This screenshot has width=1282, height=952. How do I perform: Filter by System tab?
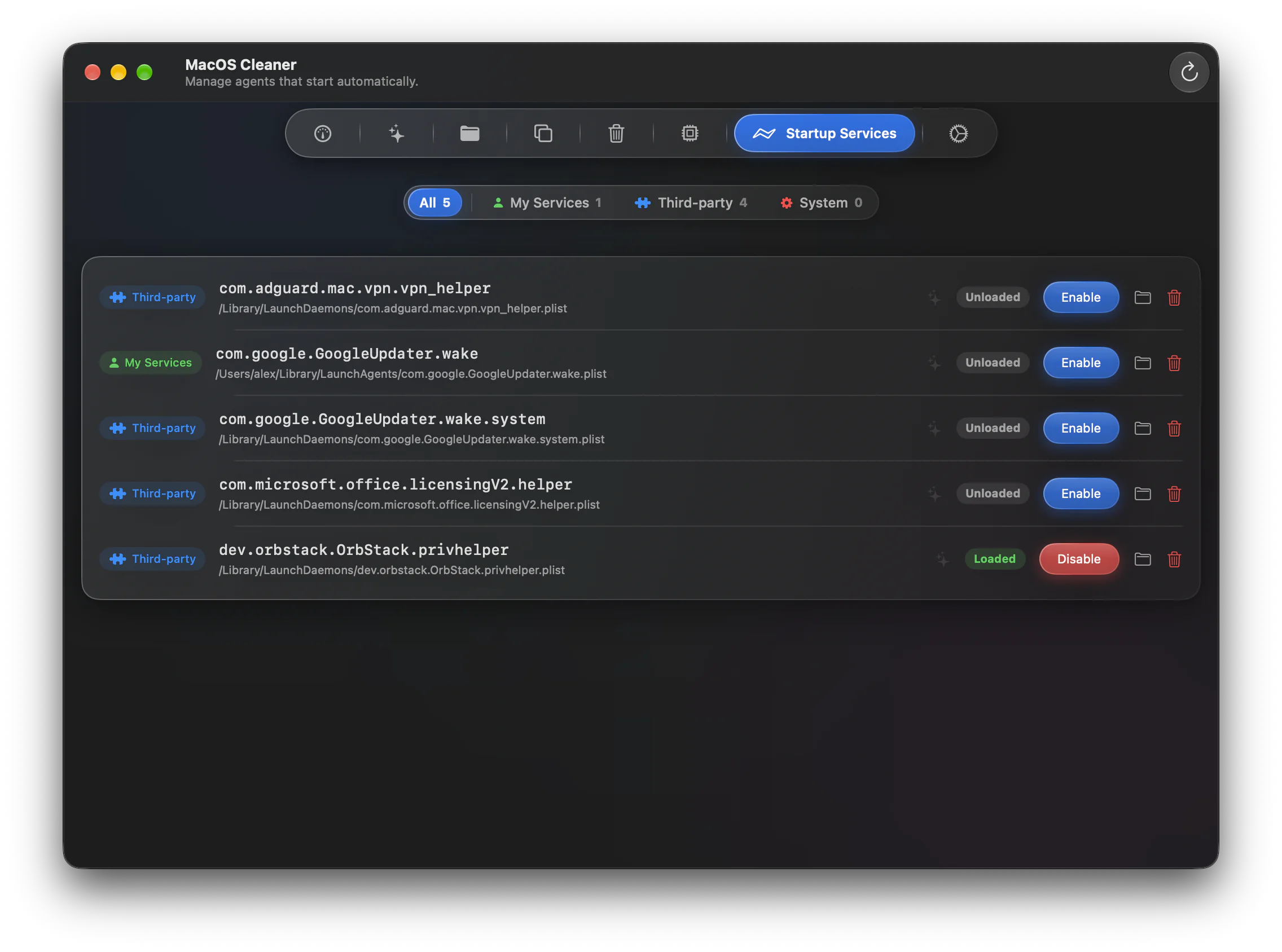(821, 202)
